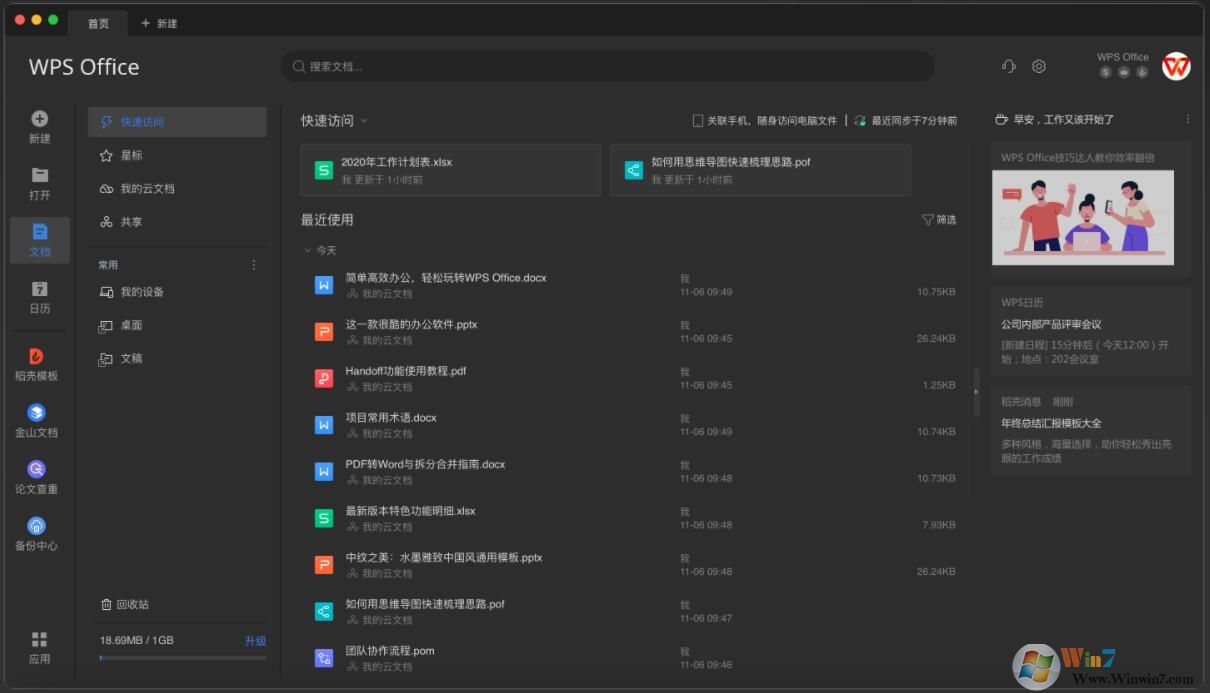The height and width of the screenshot is (693, 1210).
Task: Click the WPS user avatar
Action: point(1176,66)
